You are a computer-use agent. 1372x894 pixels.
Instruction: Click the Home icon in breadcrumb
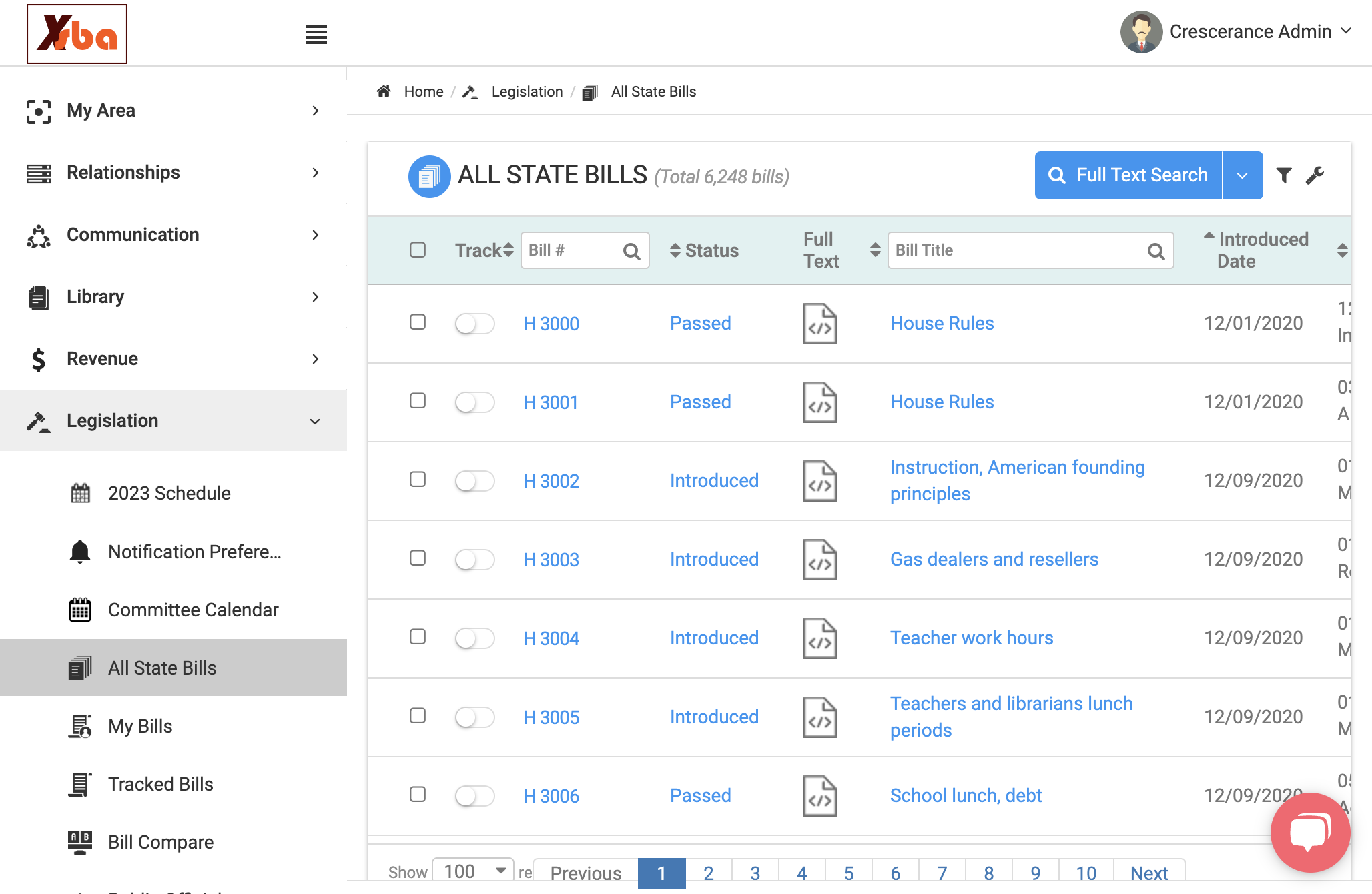[384, 91]
